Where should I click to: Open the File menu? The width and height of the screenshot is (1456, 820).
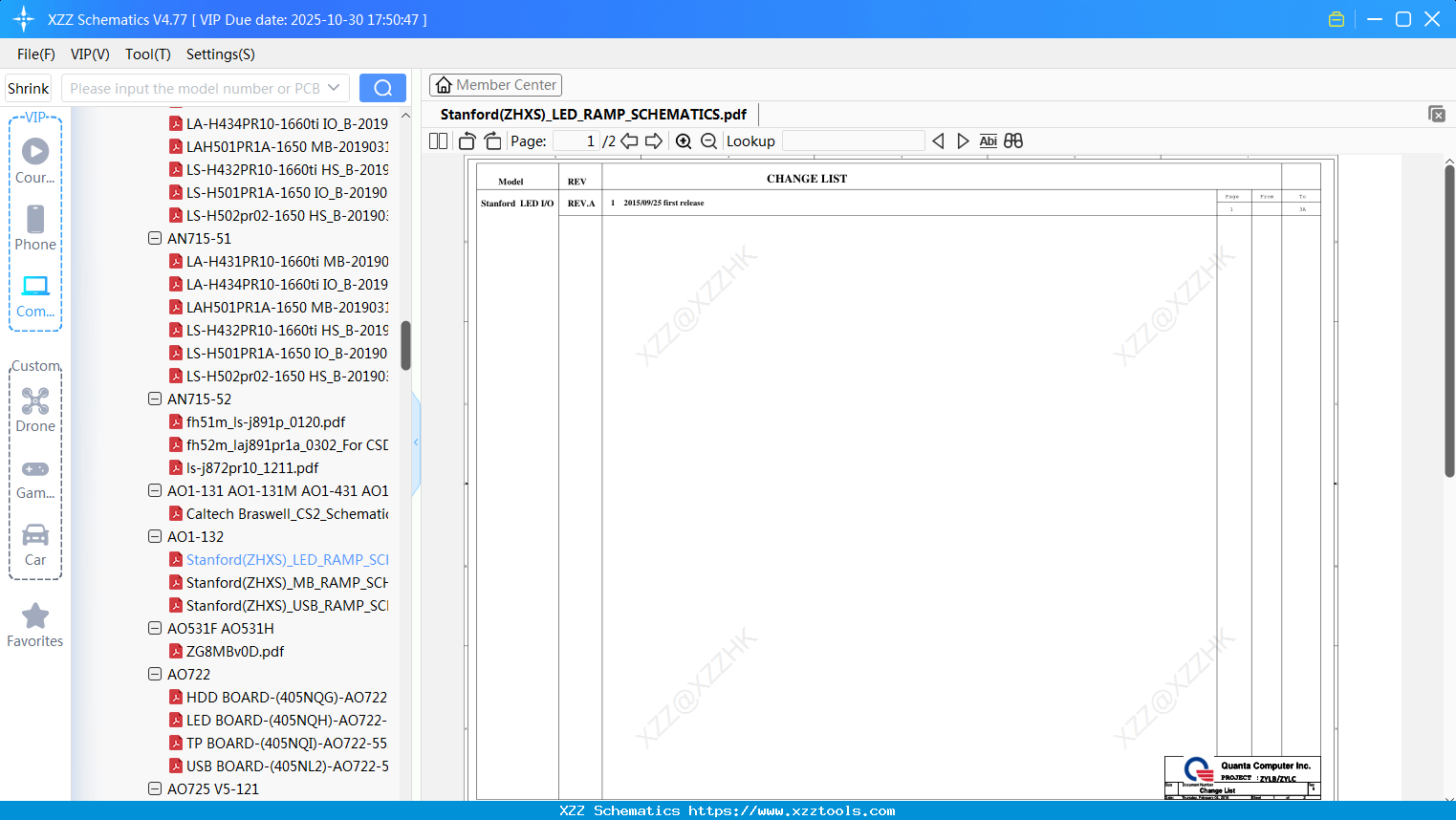pos(36,54)
